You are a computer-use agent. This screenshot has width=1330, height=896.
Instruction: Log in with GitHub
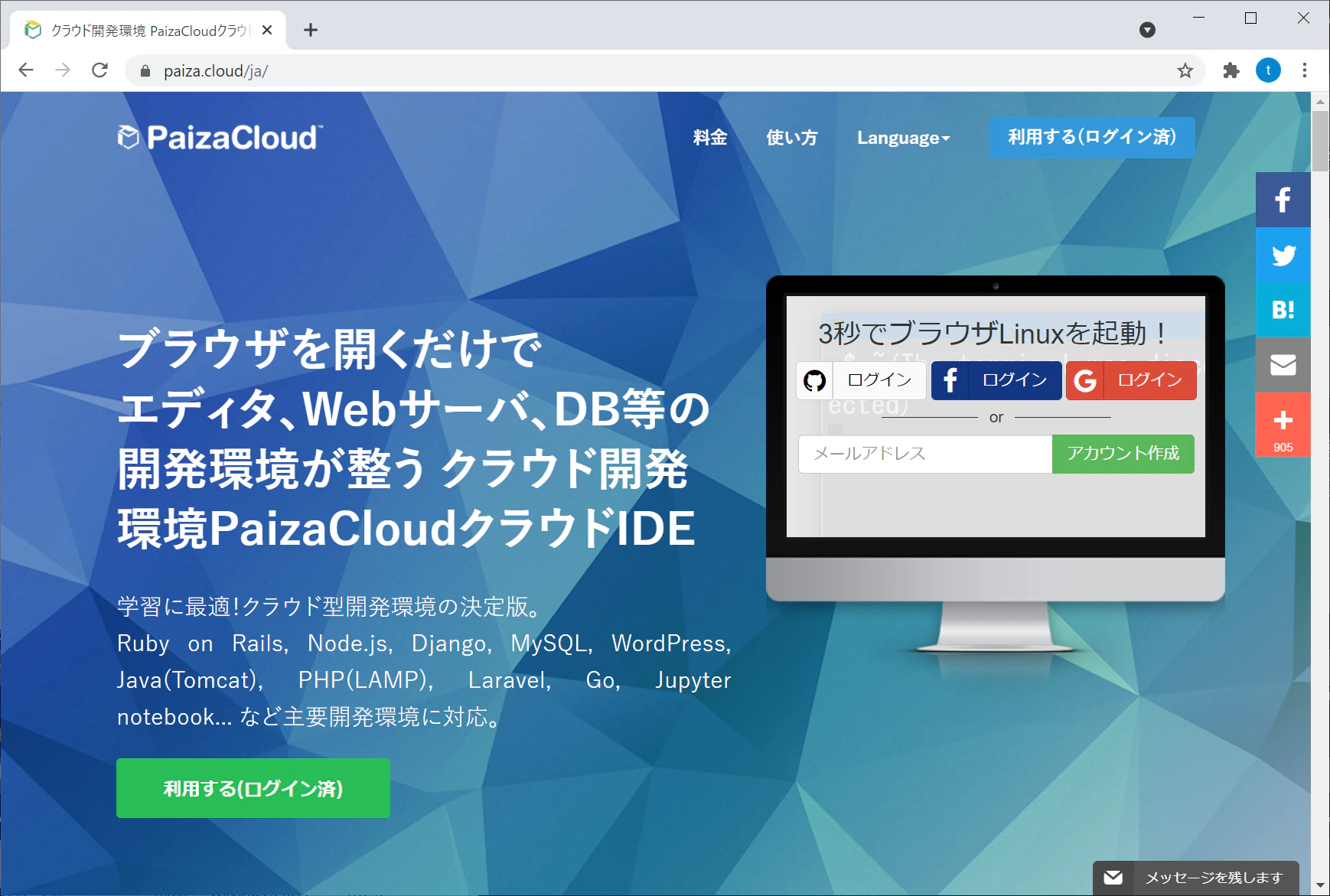pyautogui.click(x=861, y=380)
